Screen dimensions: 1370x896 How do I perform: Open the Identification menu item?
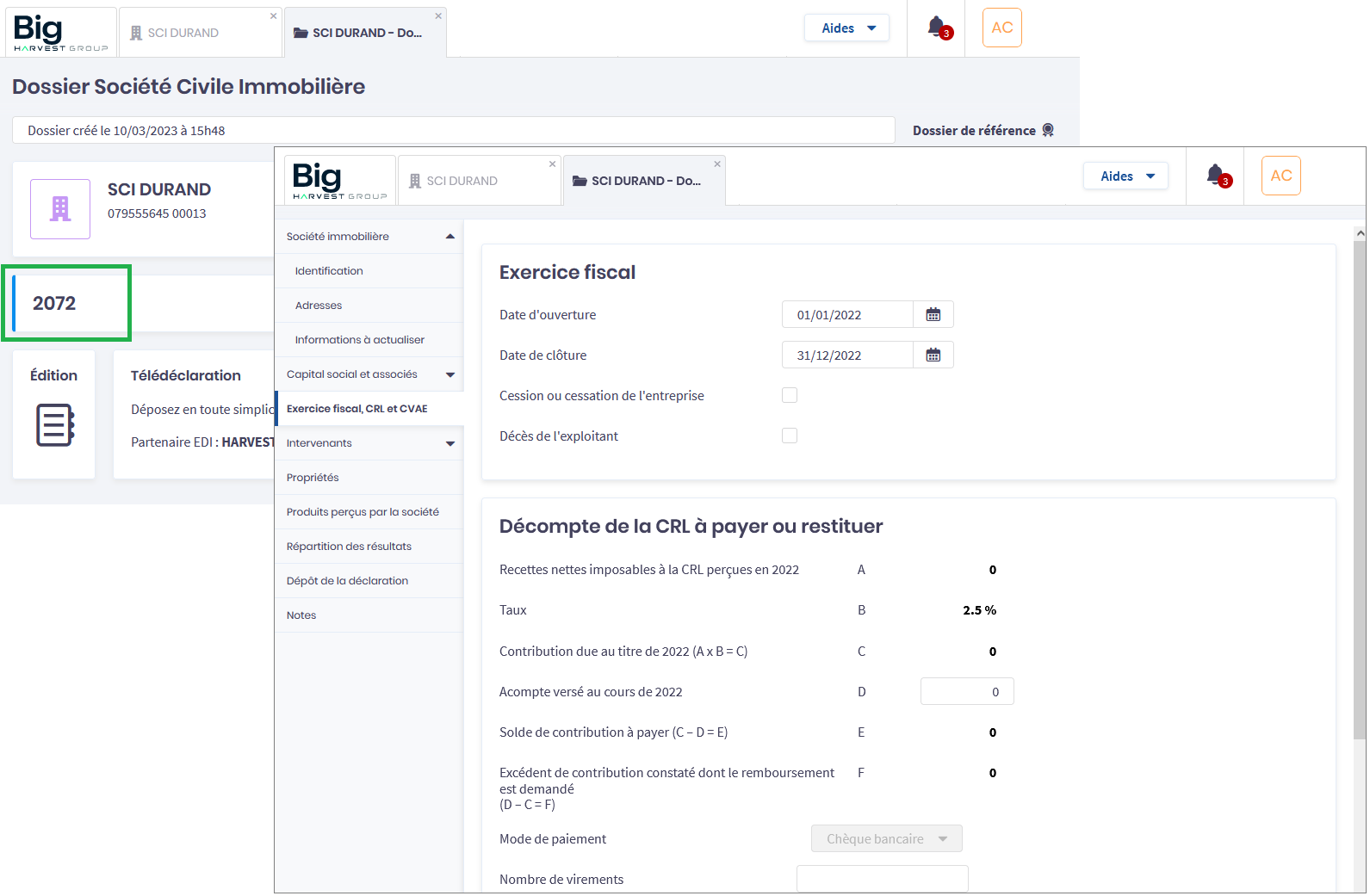(369, 271)
